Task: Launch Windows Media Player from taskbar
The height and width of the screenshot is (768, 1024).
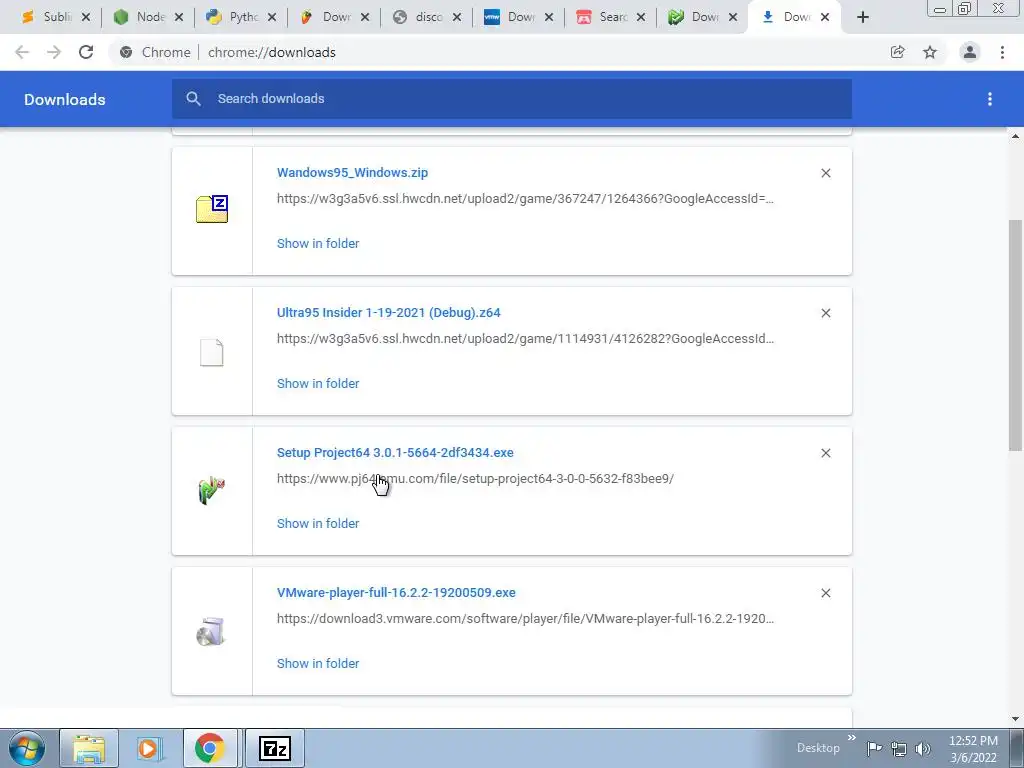Action: (150, 748)
